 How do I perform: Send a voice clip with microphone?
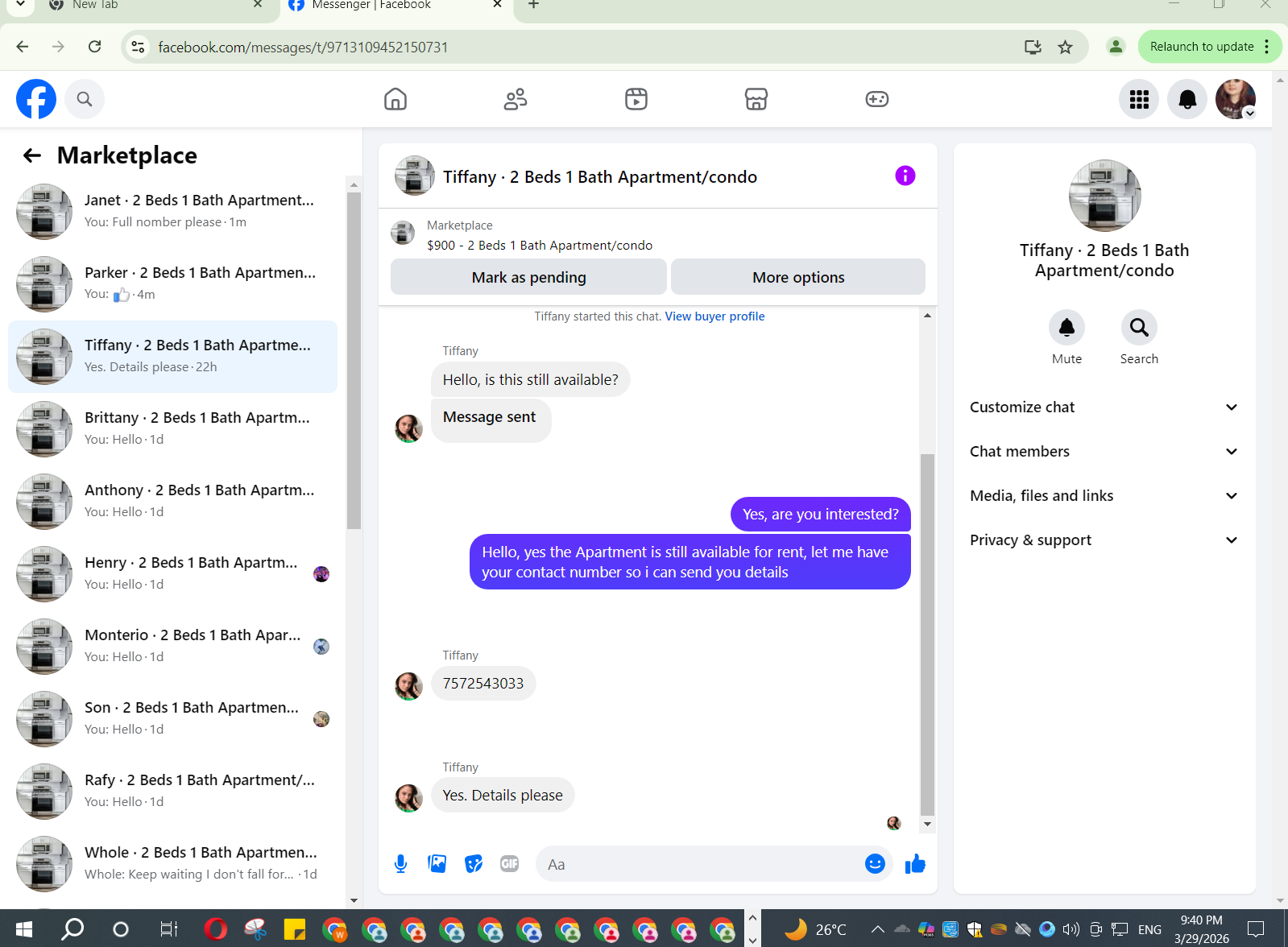pos(400,864)
